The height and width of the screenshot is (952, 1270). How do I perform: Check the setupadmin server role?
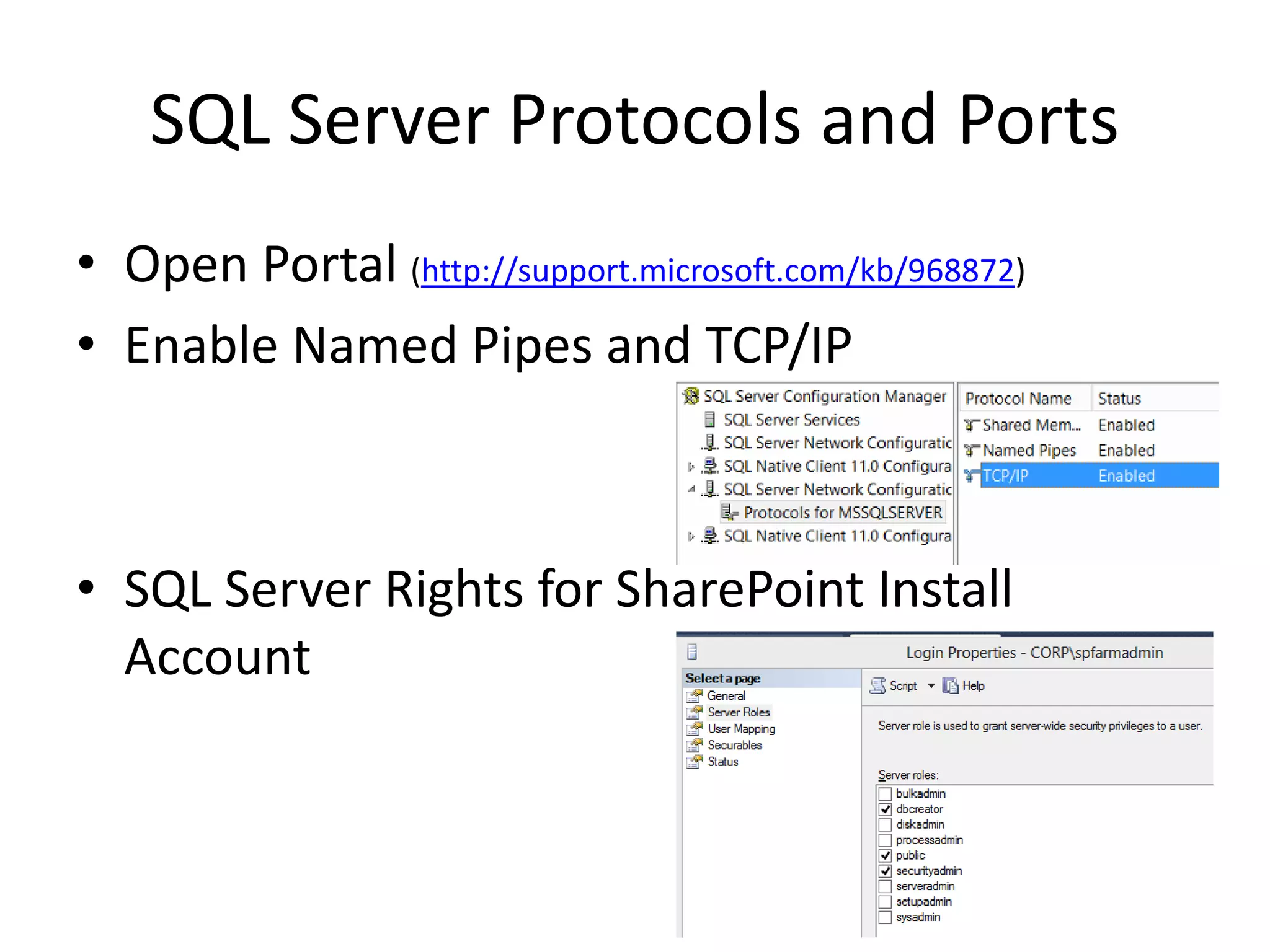[886, 902]
